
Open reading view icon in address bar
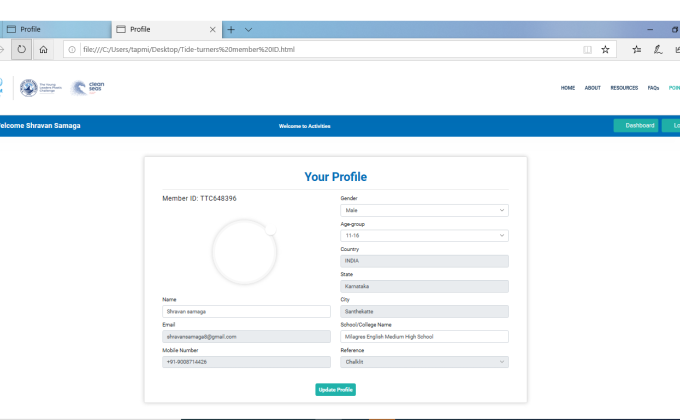coord(587,49)
